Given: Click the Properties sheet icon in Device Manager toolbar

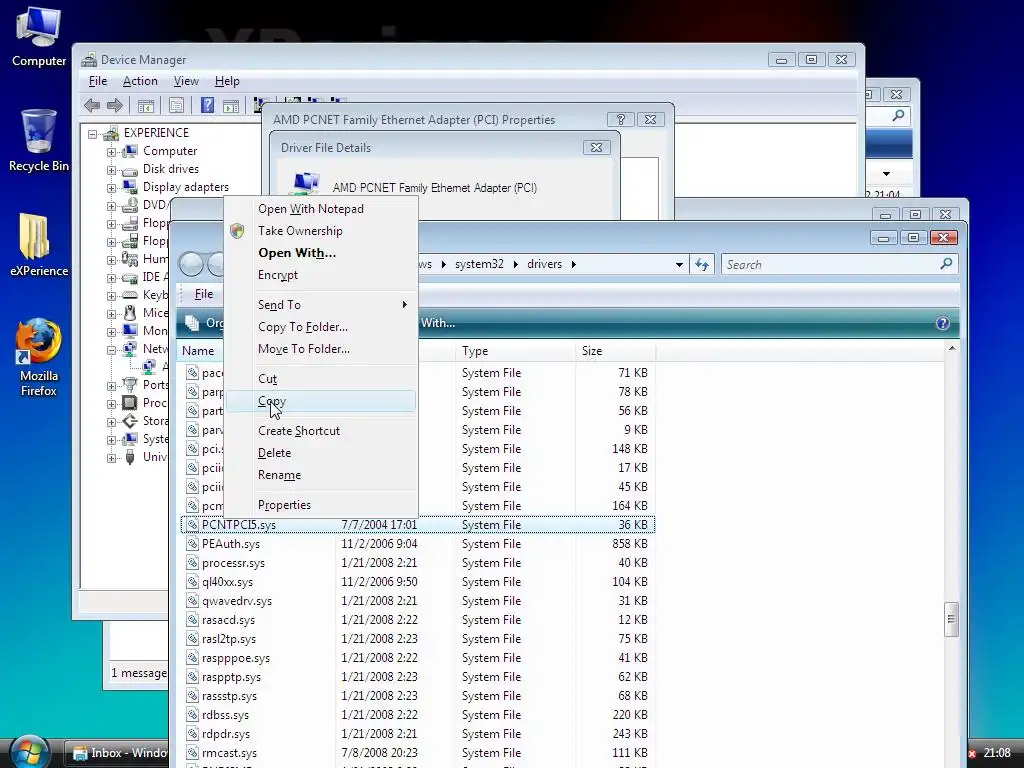Looking at the screenshot, I should point(176,105).
